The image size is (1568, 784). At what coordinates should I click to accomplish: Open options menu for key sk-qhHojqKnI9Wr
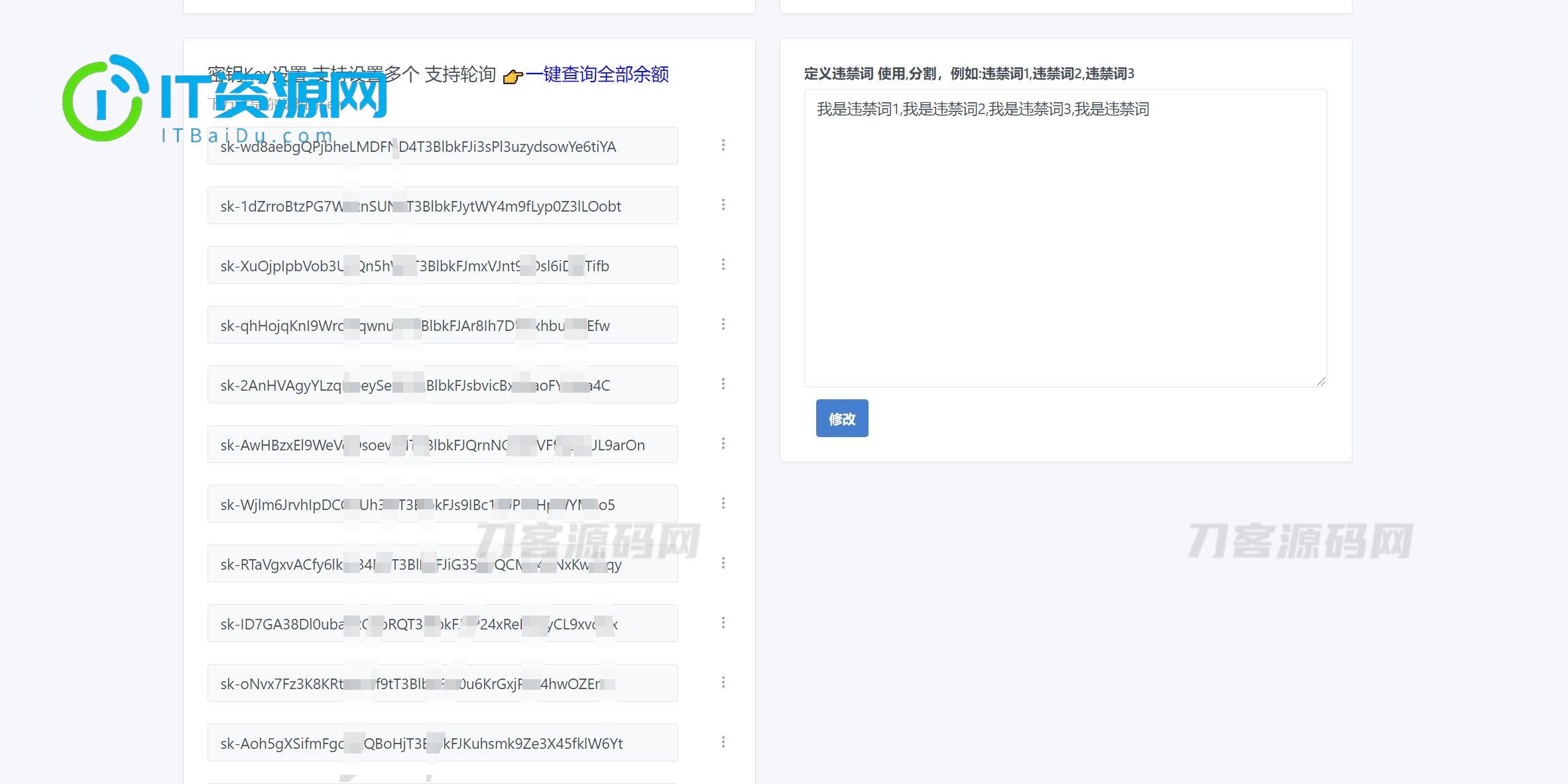coord(723,324)
